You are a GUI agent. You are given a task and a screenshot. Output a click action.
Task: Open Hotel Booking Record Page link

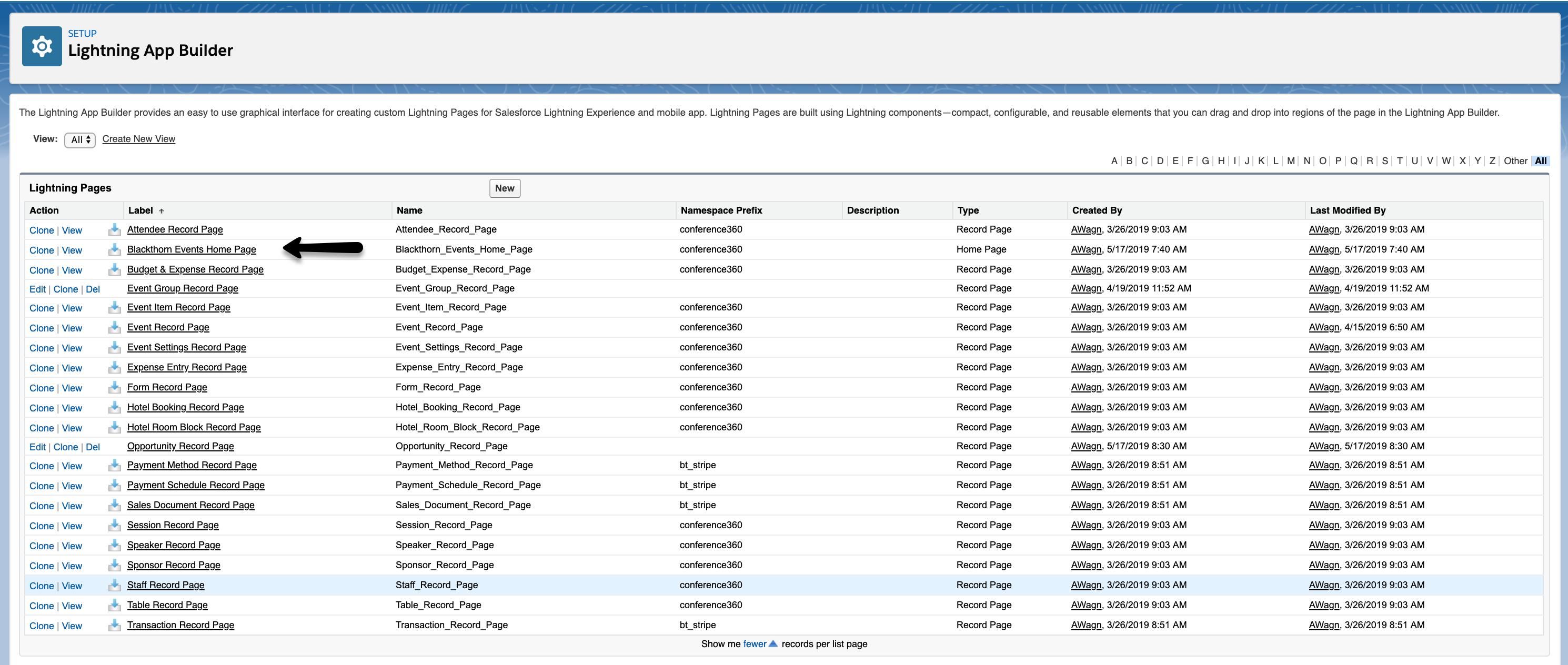pyautogui.click(x=186, y=407)
